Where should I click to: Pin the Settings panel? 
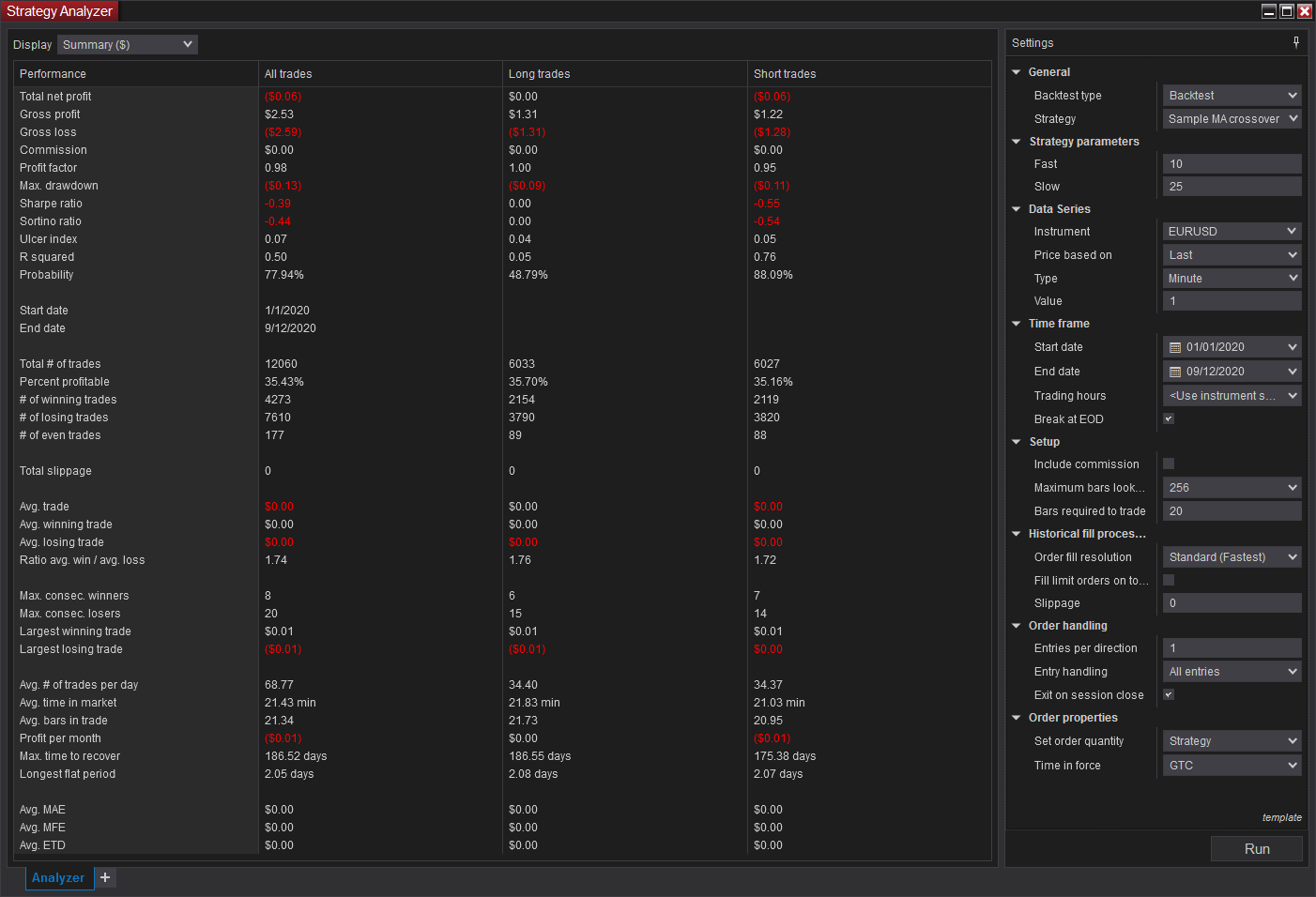pos(1296,42)
